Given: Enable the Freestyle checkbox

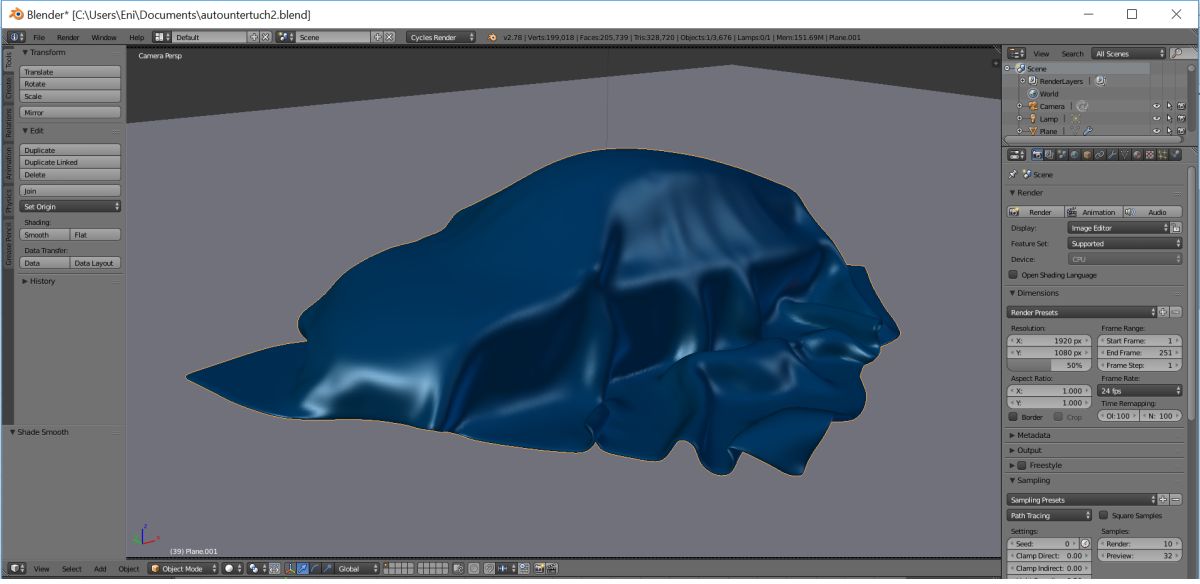Looking at the screenshot, I should 1022,465.
